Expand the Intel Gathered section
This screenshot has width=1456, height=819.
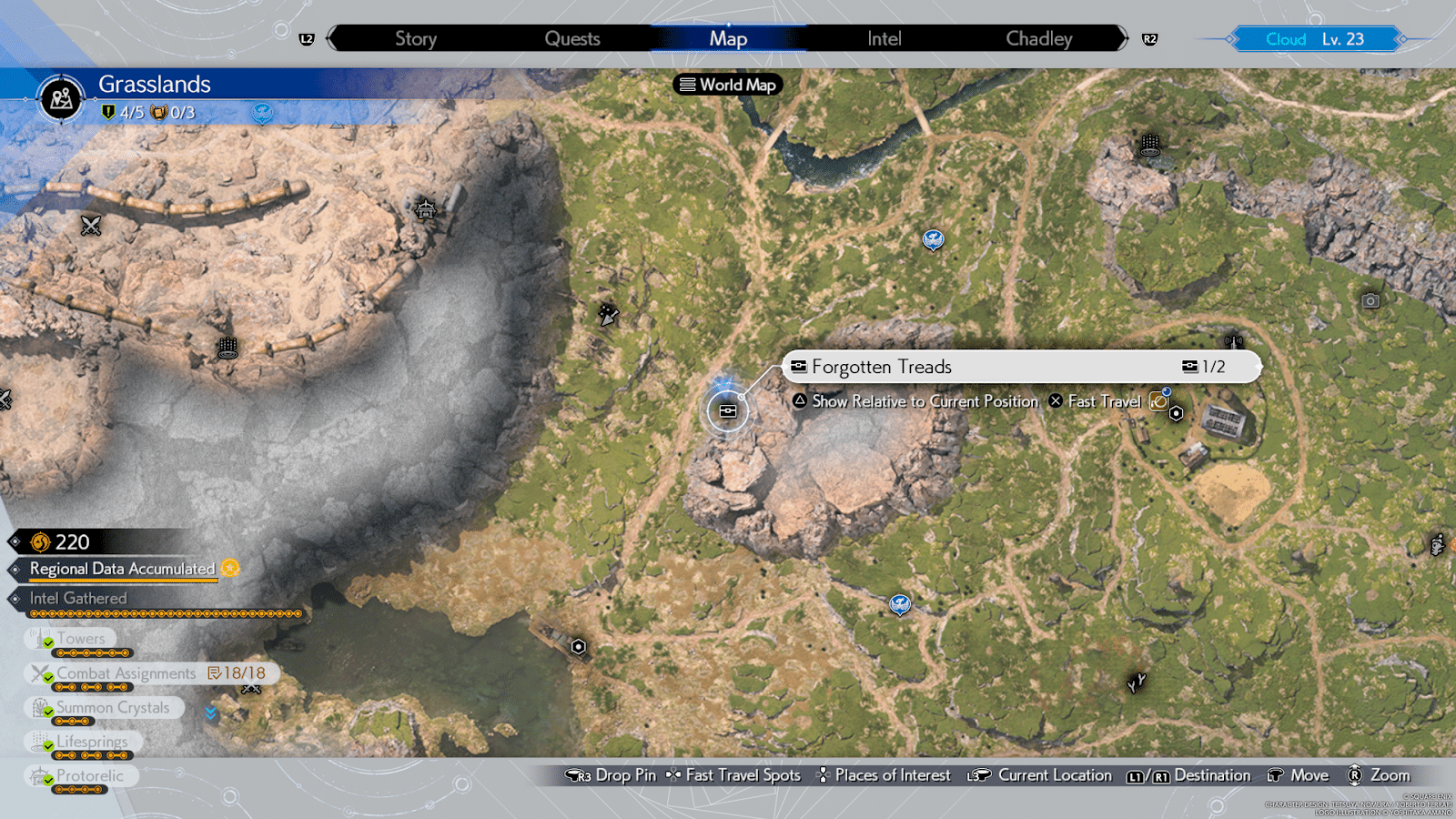[x=78, y=599]
